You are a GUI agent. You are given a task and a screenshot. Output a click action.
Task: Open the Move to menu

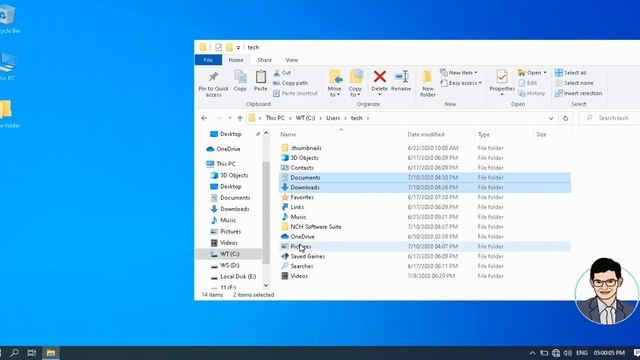335,84
